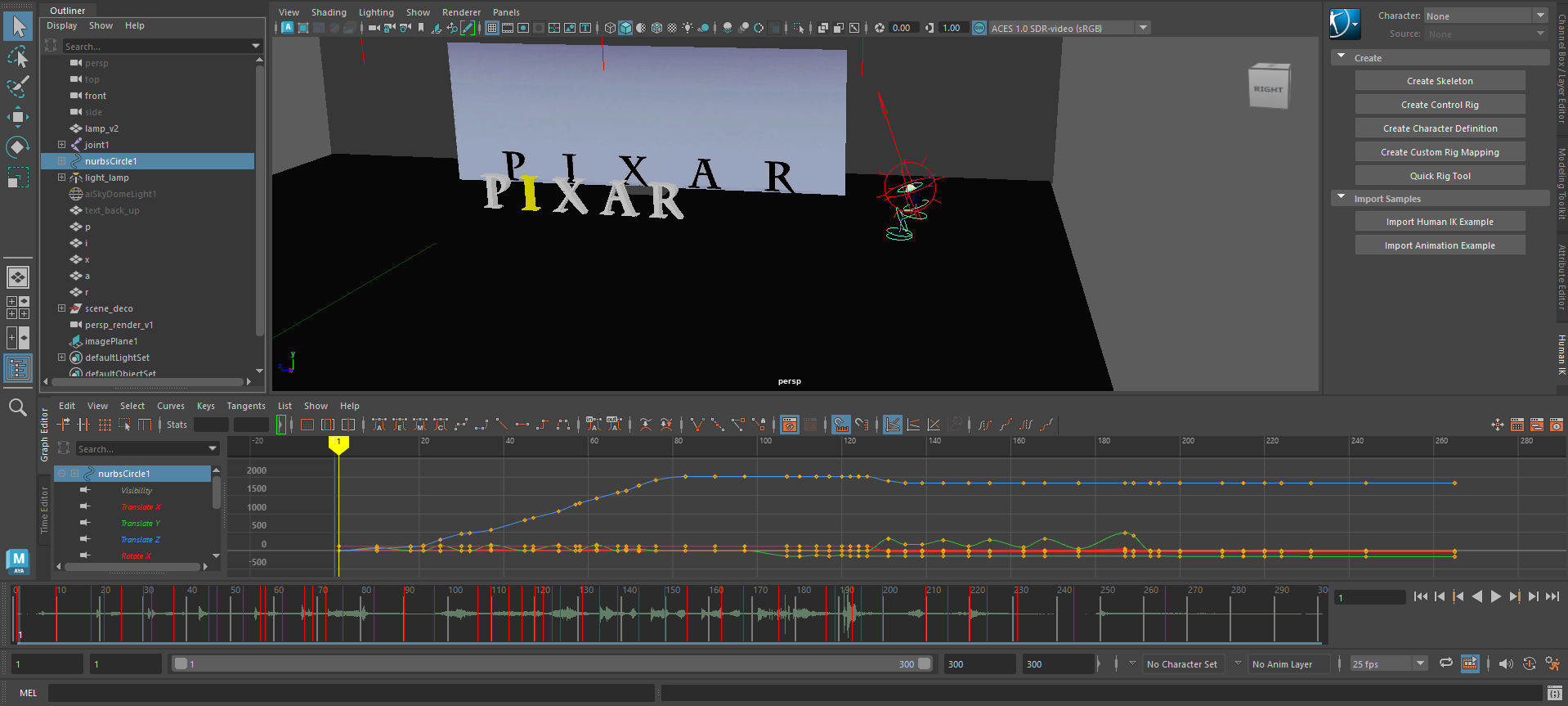The width and height of the screenshot is (1568, 706).
Task: Switch to four-view layout
Action: 18,308
